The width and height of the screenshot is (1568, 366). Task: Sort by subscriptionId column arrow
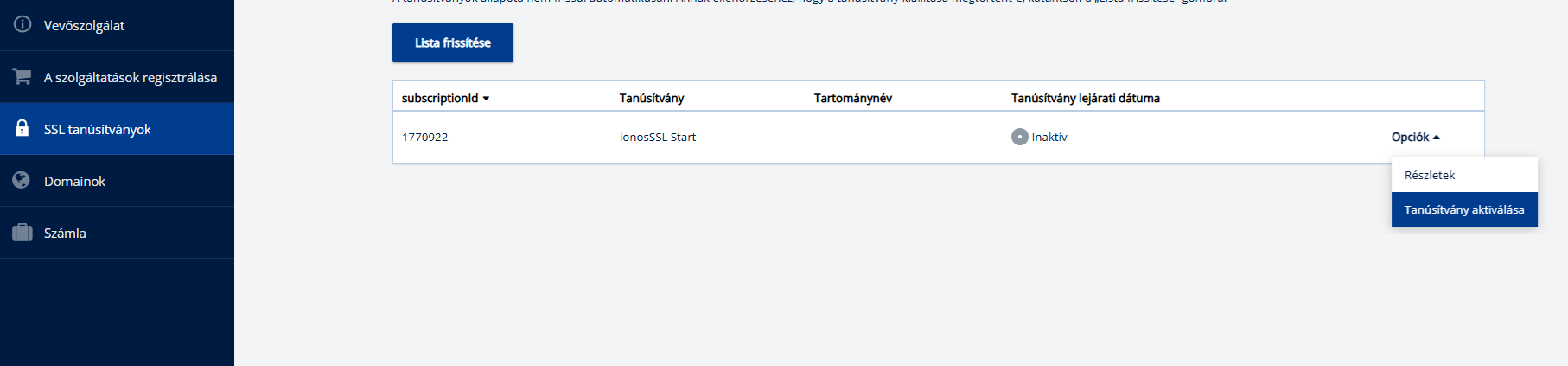coord(486,99)
